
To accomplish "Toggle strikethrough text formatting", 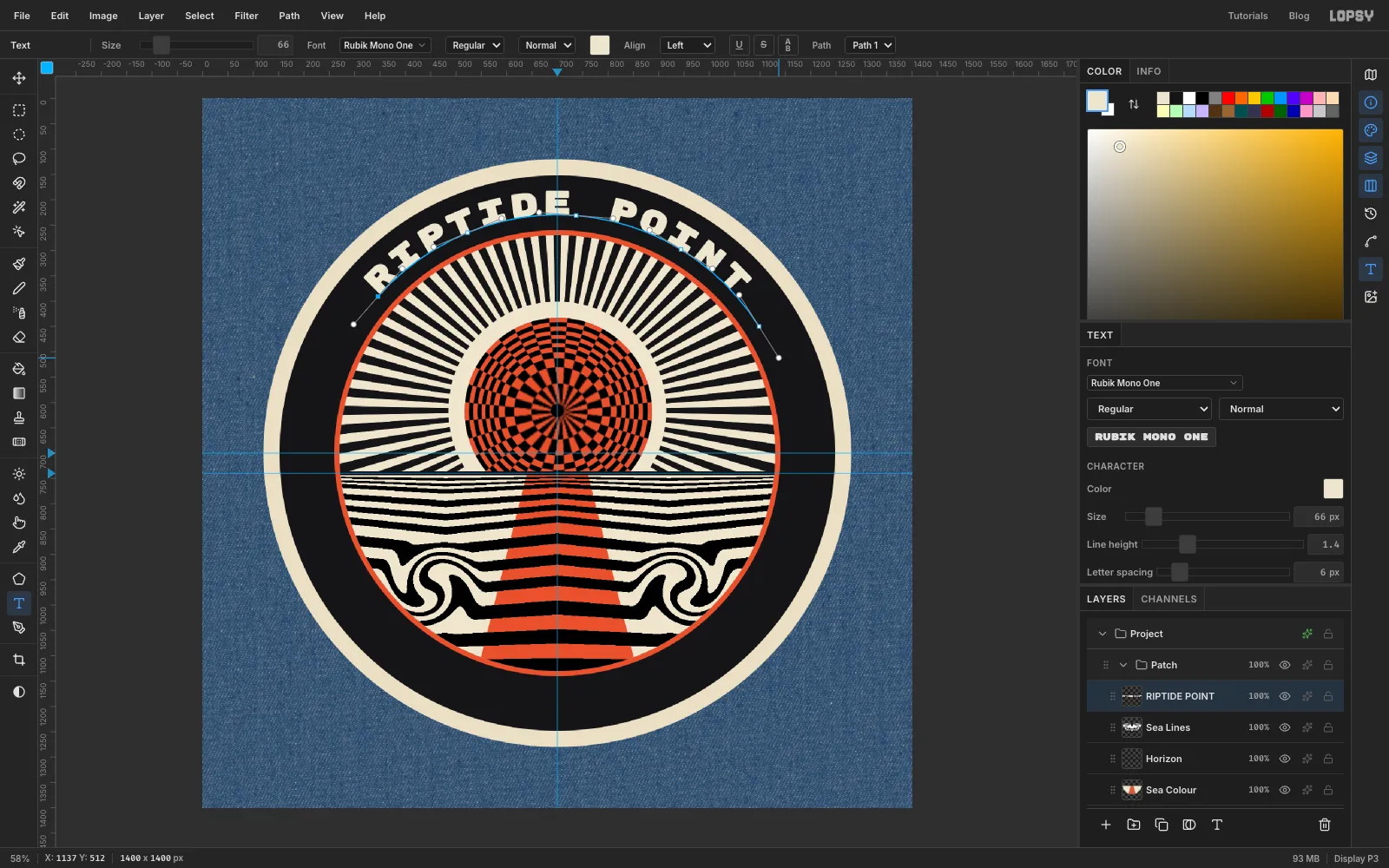I will [763, 45].
